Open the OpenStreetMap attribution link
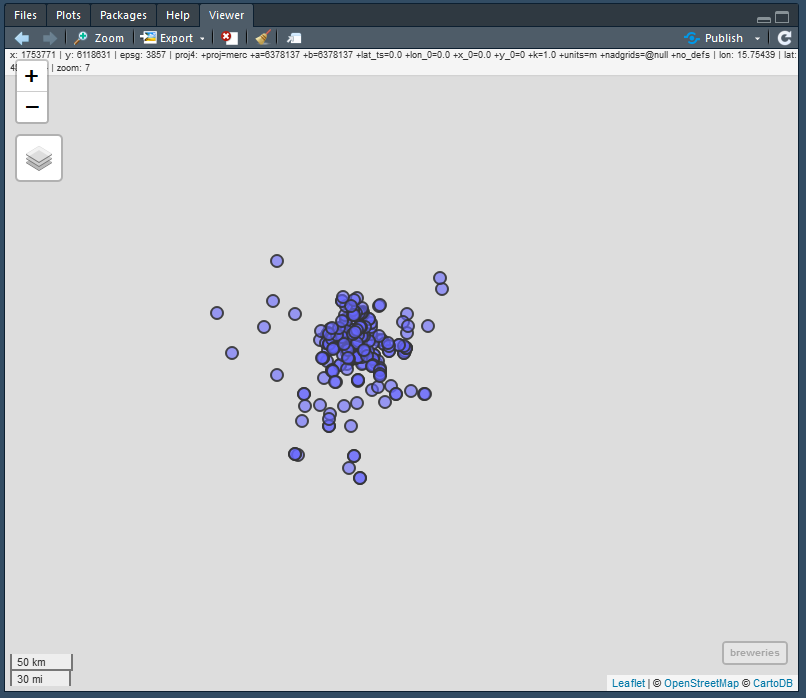Image resolution: width=806 pixels, height=698 pixels. click(701, 683)
